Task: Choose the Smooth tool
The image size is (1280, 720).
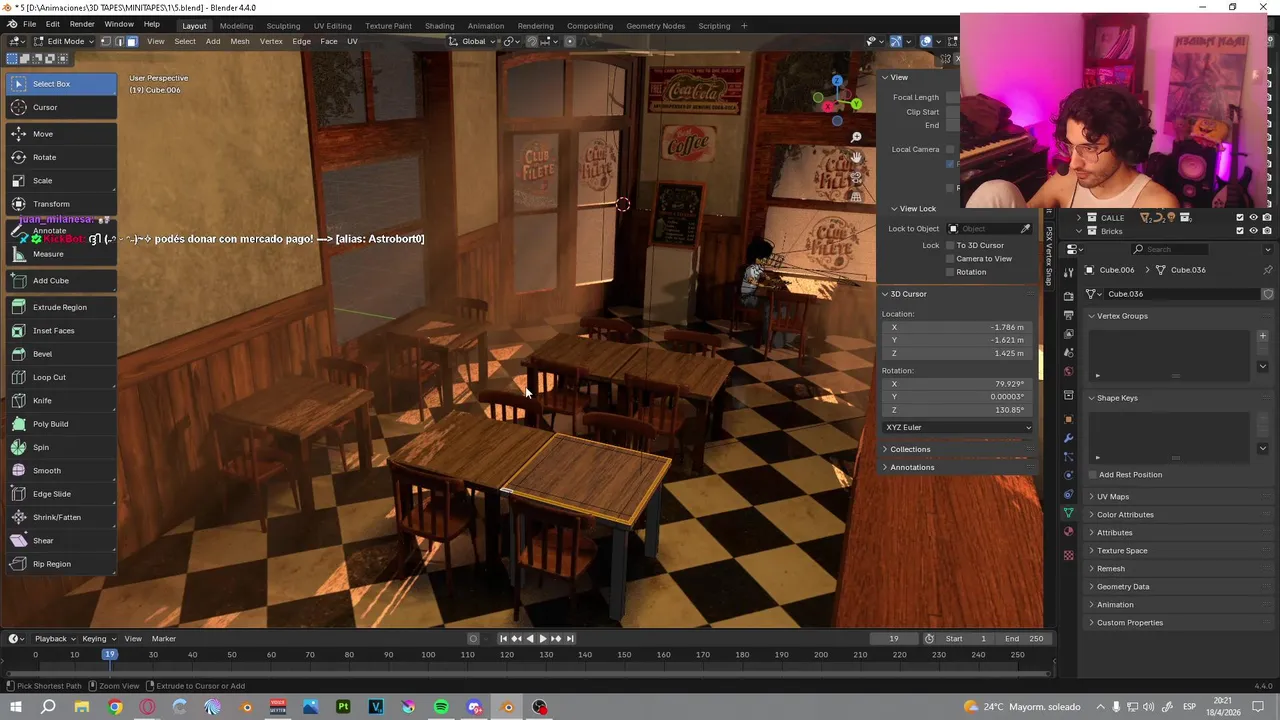Action: [60, 471]
